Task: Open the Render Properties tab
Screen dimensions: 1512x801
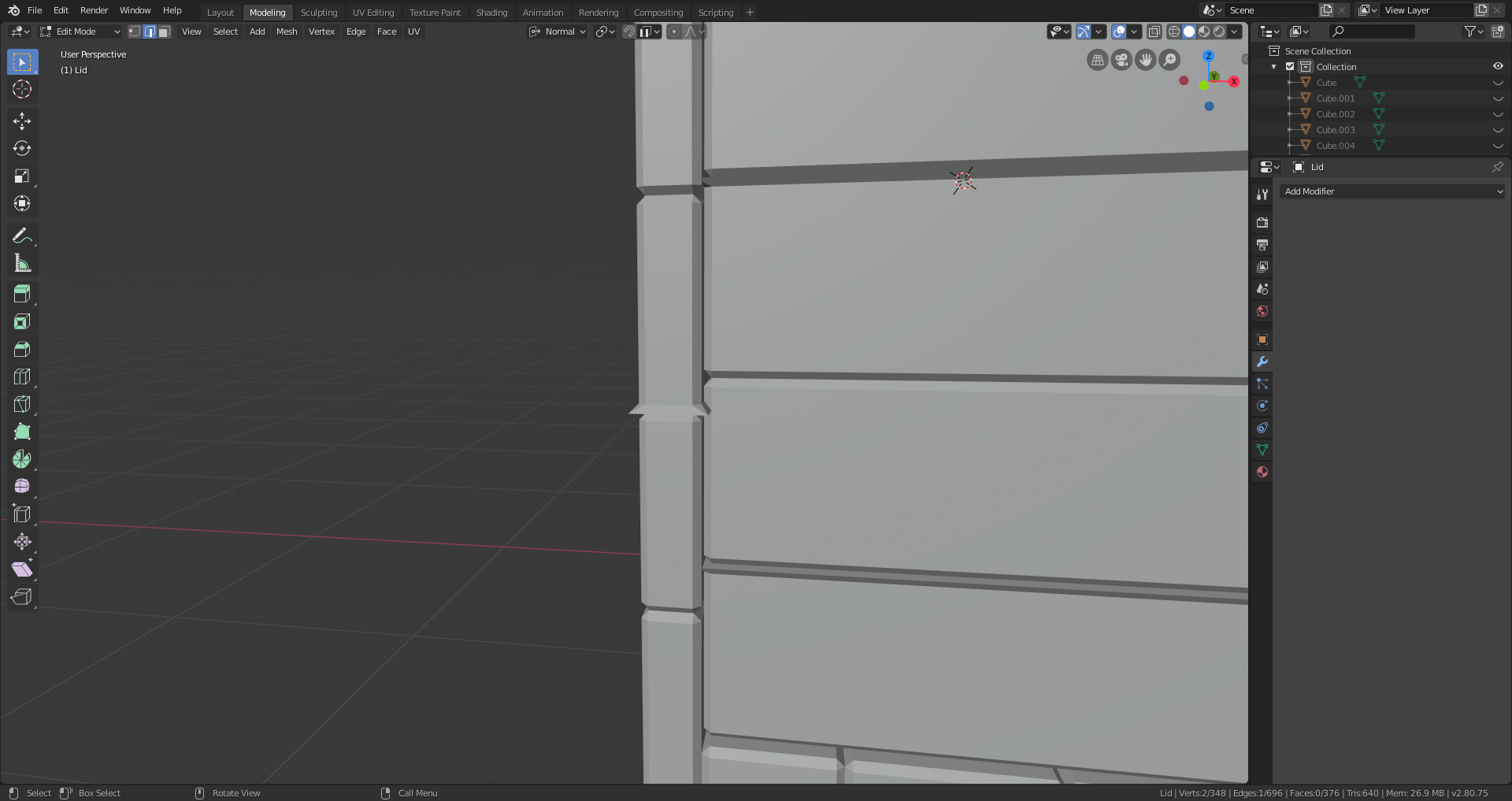Action: (x=1262, y=222)
